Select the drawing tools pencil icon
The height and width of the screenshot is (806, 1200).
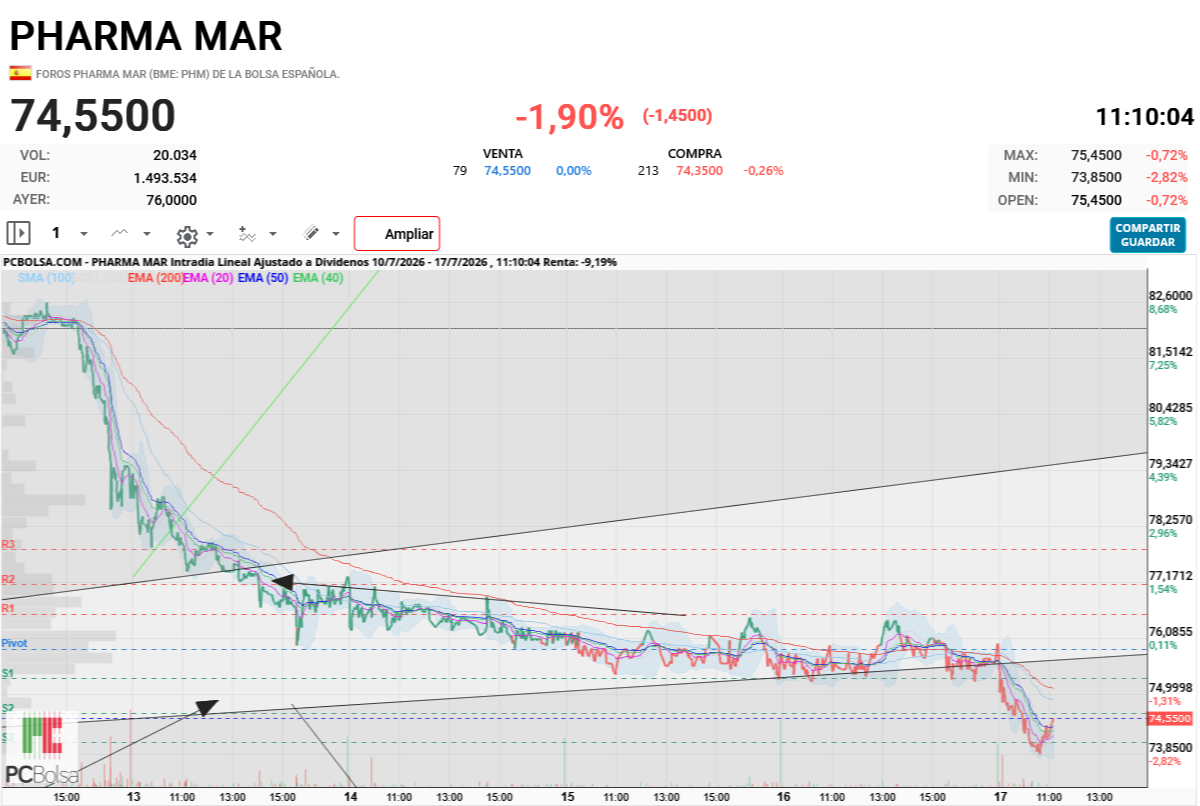(x=311, y=233)
